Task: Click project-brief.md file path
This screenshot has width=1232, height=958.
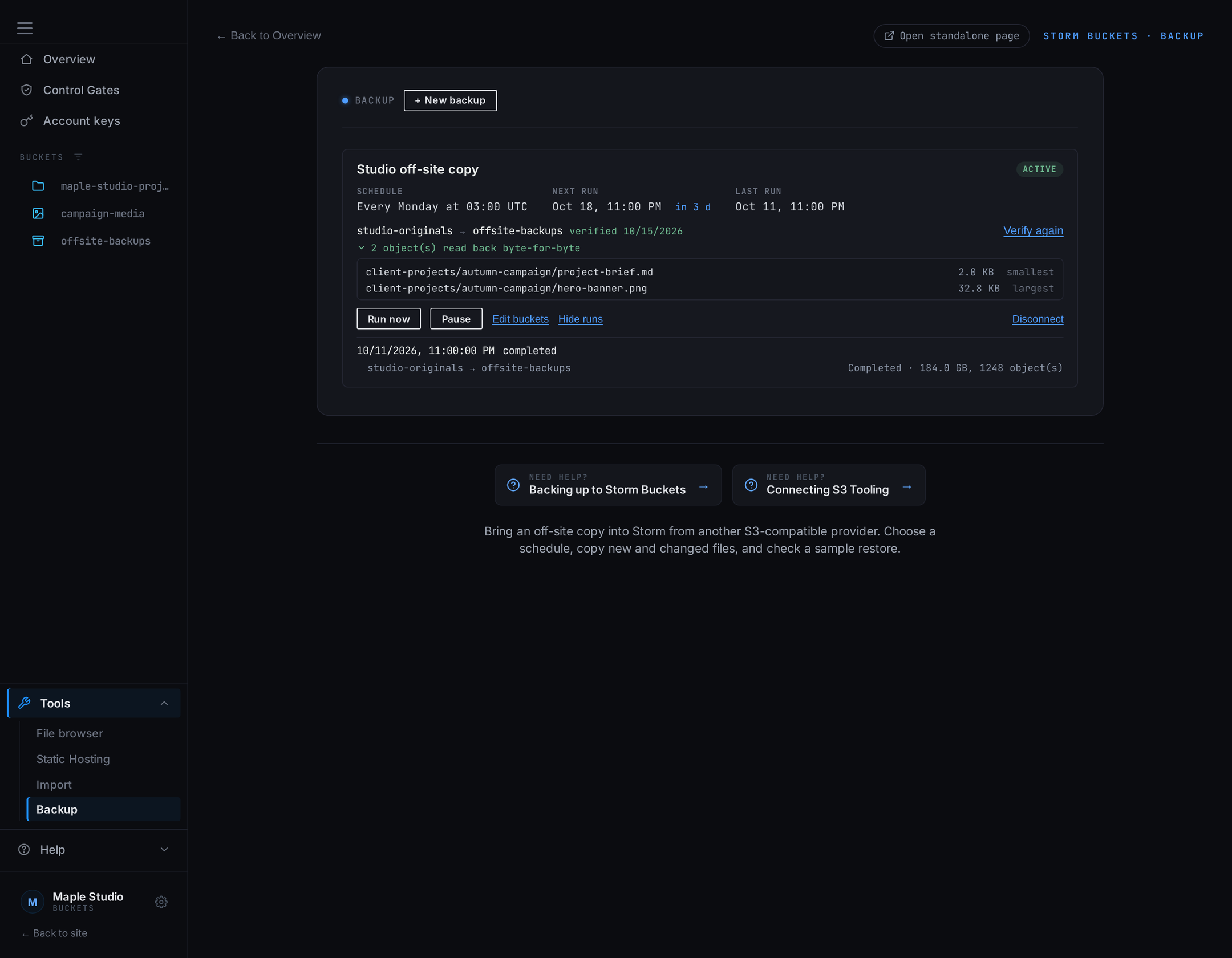Action: click(x=509, y=272)
